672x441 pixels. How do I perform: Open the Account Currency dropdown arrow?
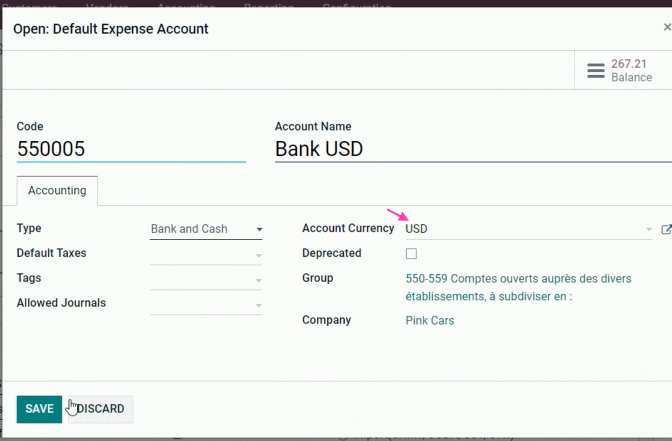click(x=648, y=229)
